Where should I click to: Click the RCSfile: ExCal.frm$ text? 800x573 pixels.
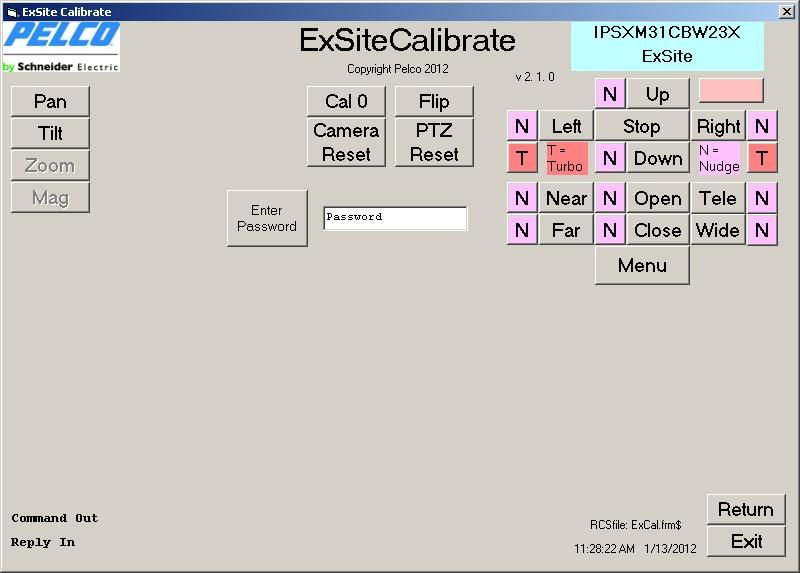[x=636, y=525]
